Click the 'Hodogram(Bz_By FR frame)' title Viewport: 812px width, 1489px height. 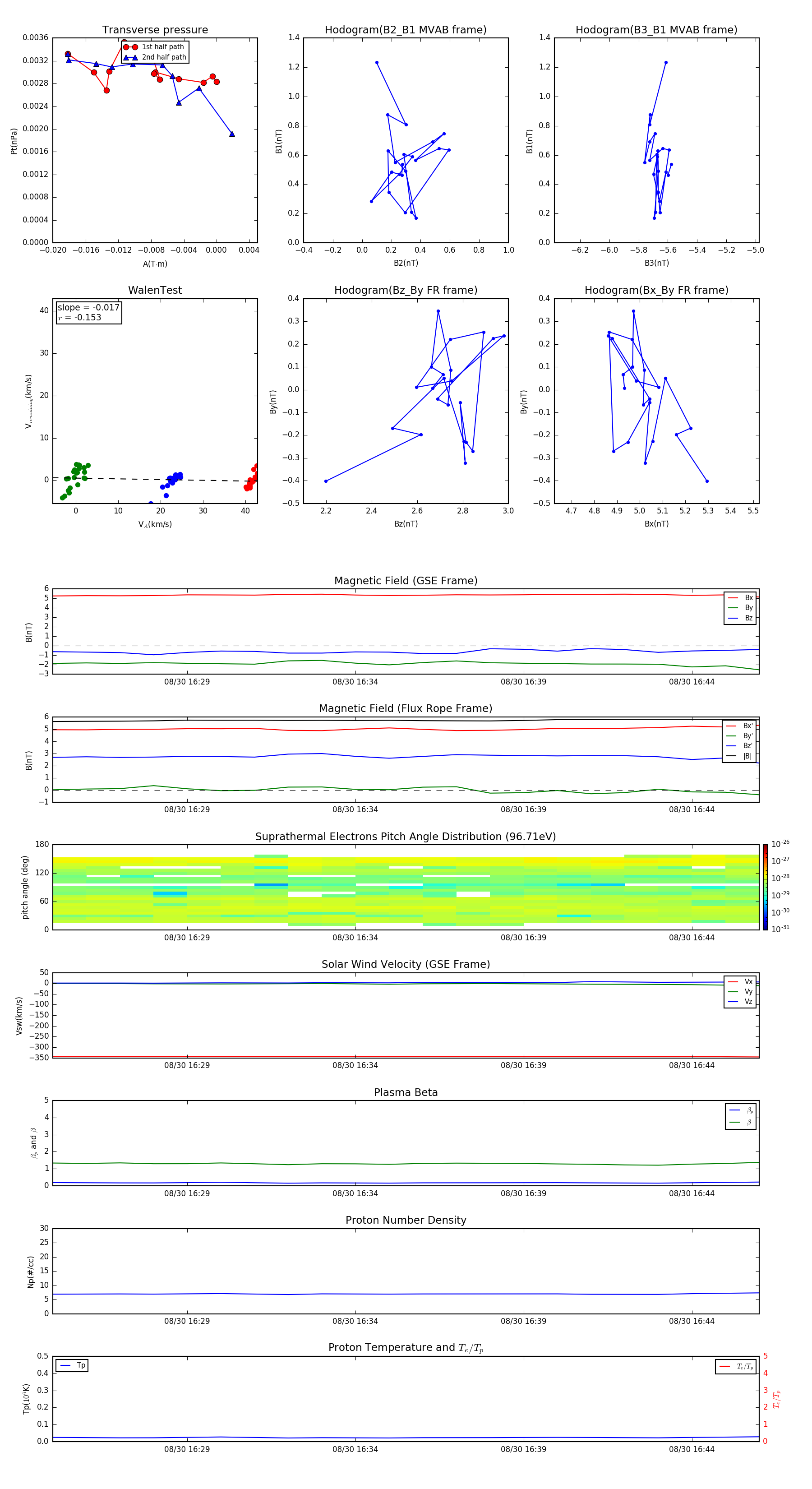click(406, 290)
